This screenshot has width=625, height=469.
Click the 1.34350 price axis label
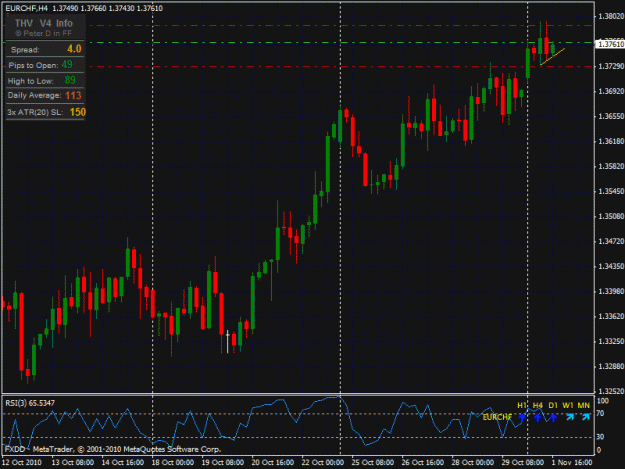tap(611, 266)
